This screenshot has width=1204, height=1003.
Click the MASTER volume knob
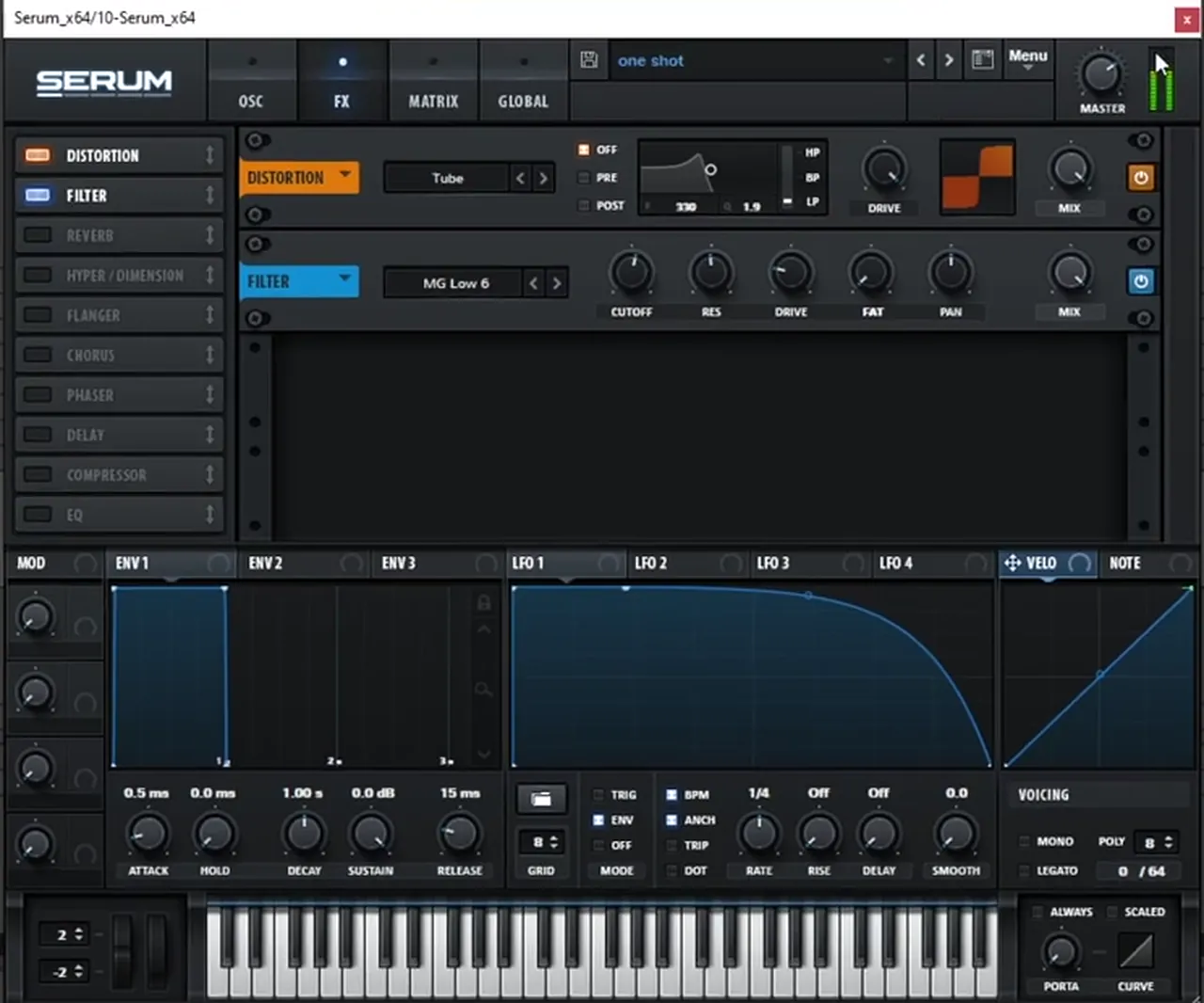pos(1101,74)
